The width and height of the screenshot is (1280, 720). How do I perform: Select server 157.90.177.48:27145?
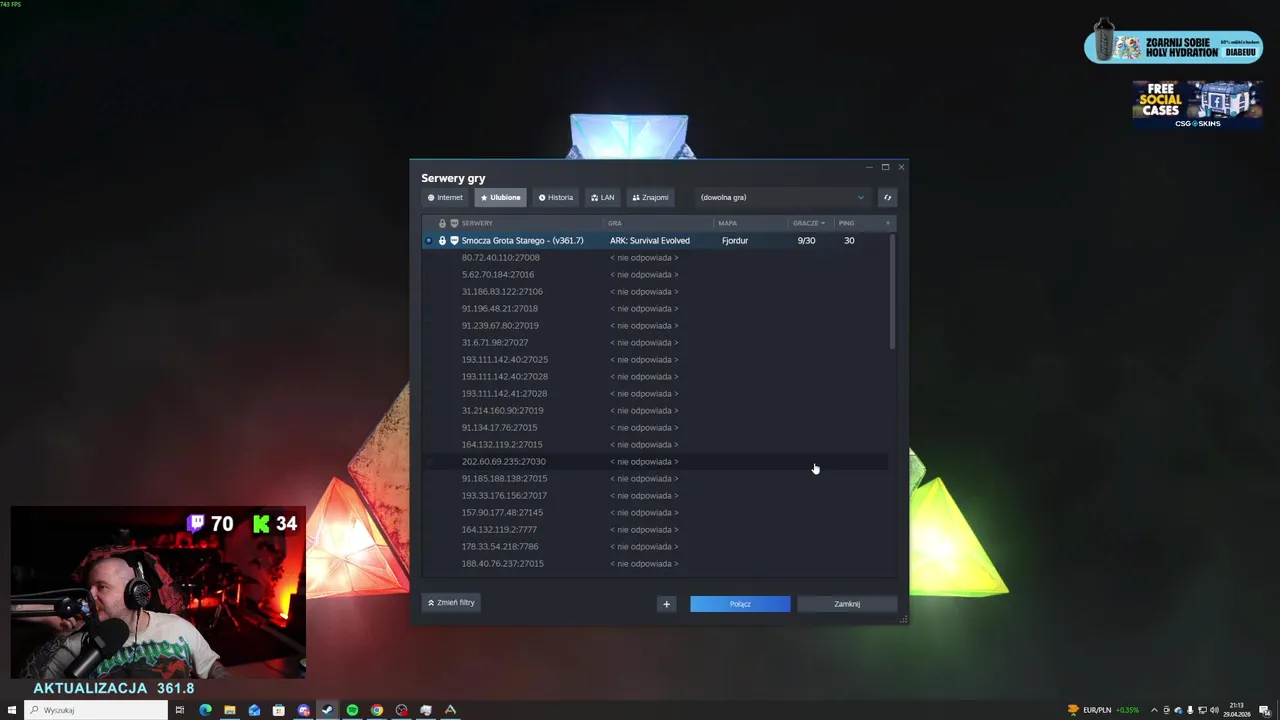click(x=655, y=512)
